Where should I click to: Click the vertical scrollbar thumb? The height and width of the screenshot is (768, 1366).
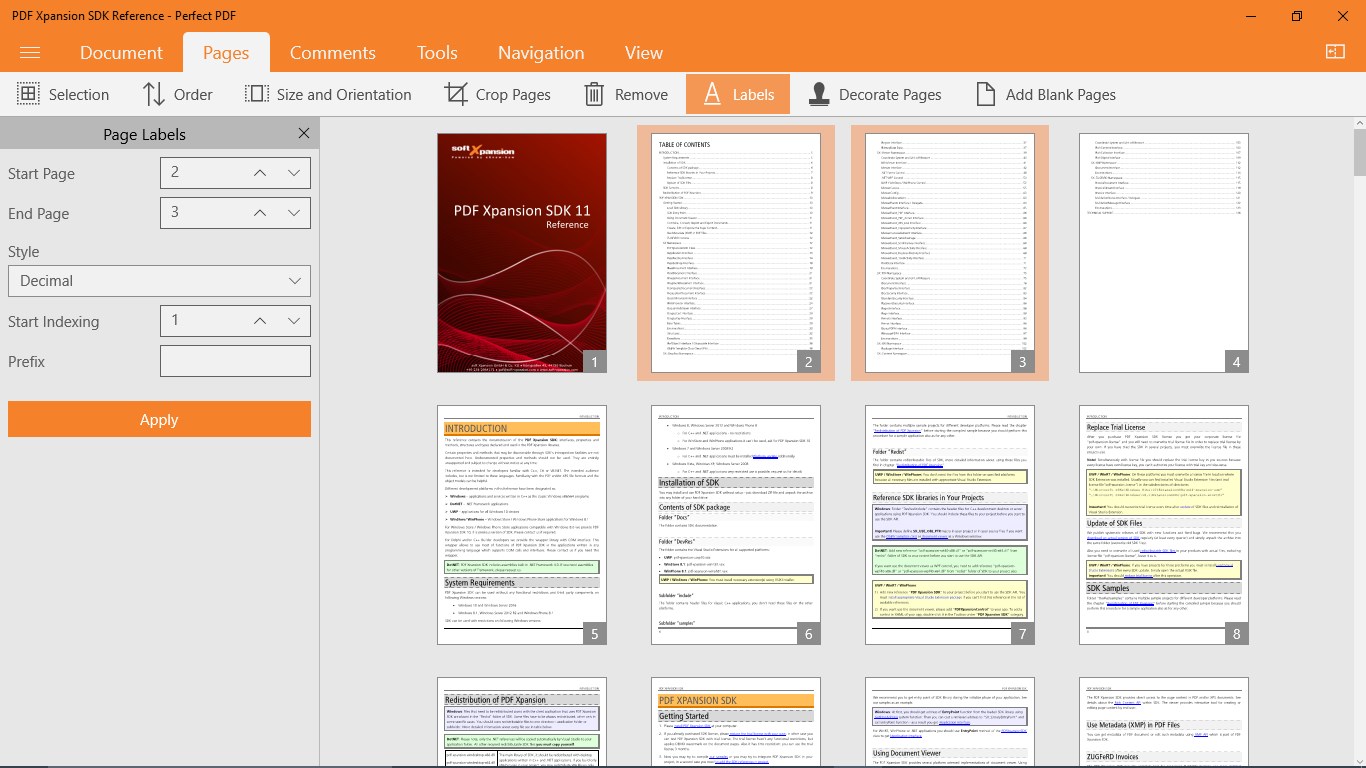(x=1359, y=151)
